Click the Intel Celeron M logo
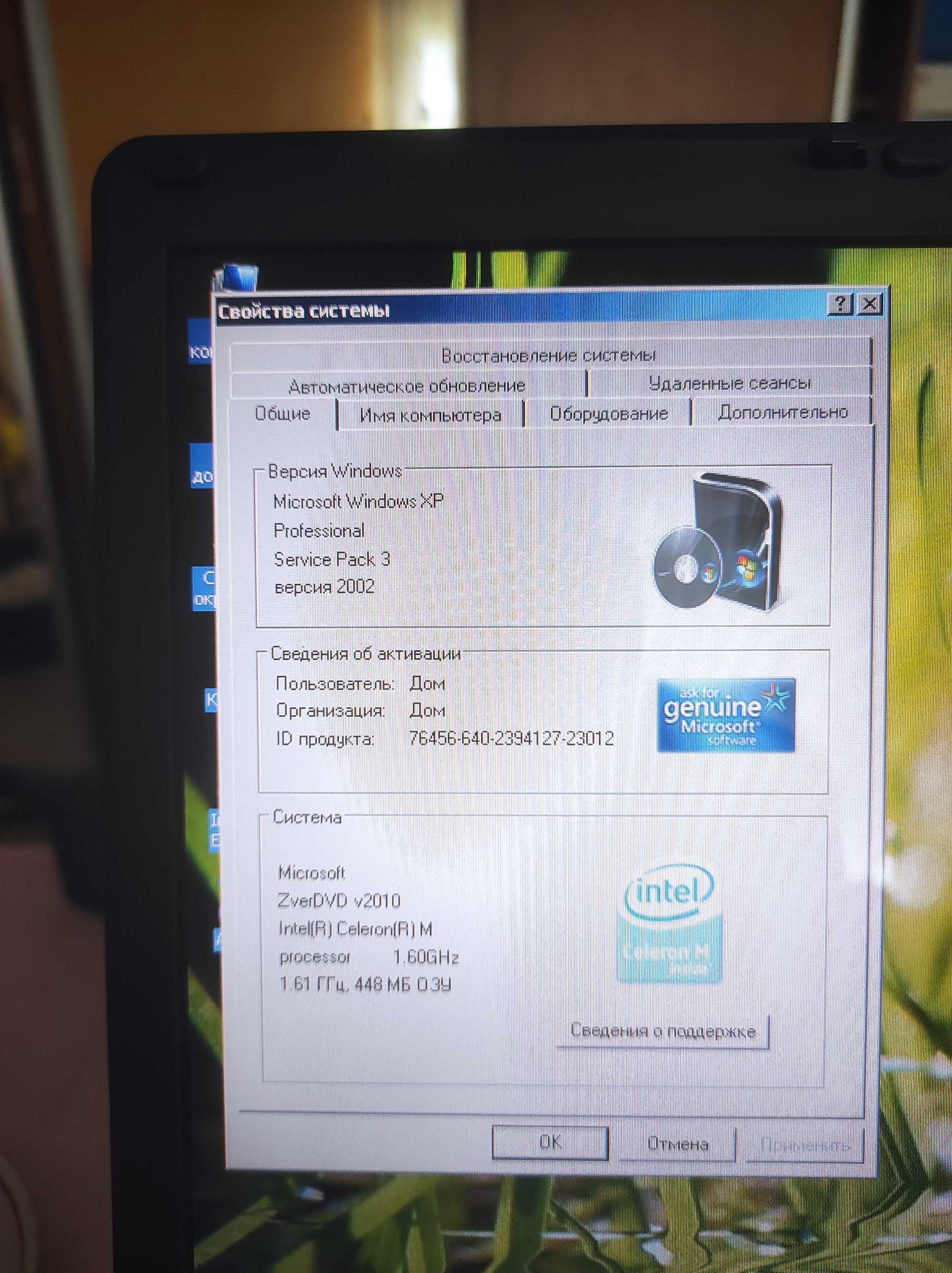The width and height of the screenshot is (952, 1273). tap(670, 923)
